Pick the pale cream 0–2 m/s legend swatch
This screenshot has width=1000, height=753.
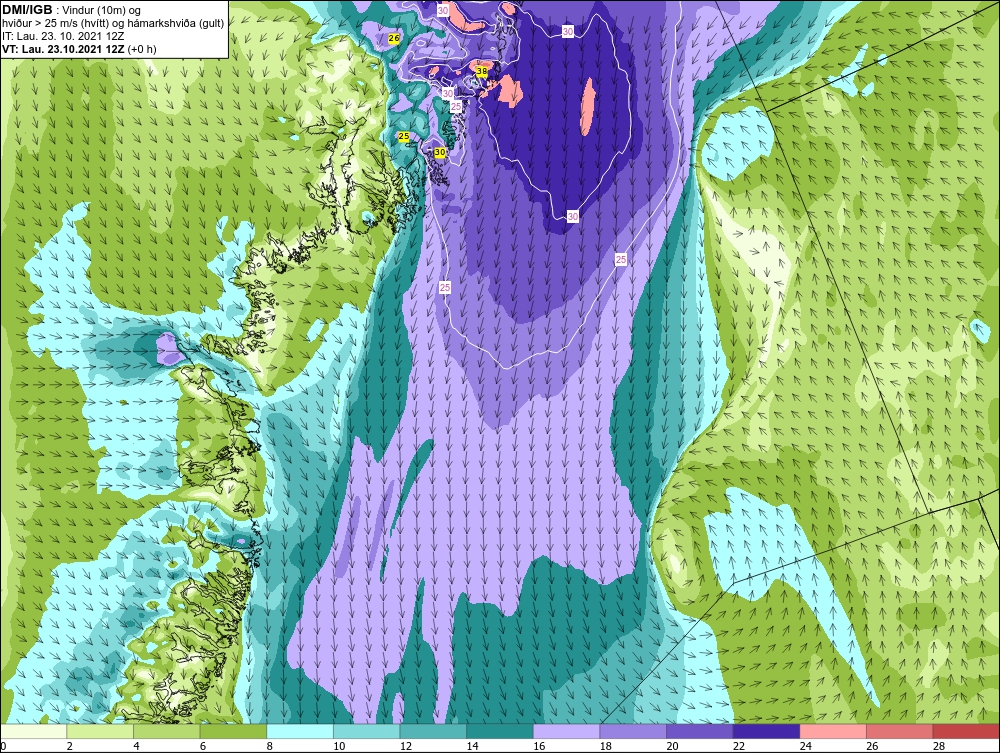pyautogui.click(x=33, y=731)
